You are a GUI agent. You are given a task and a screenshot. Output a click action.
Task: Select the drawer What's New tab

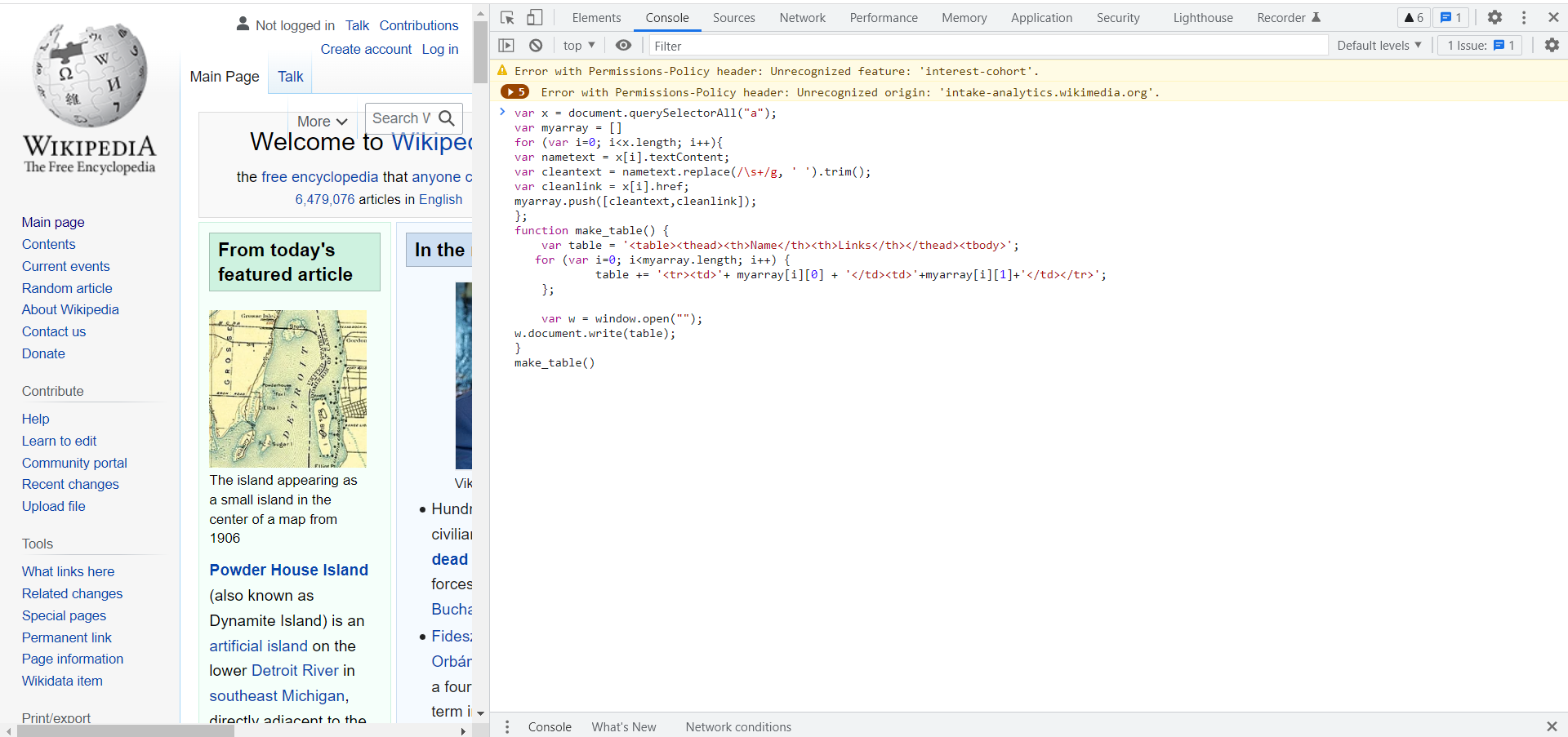pos(624,726)
